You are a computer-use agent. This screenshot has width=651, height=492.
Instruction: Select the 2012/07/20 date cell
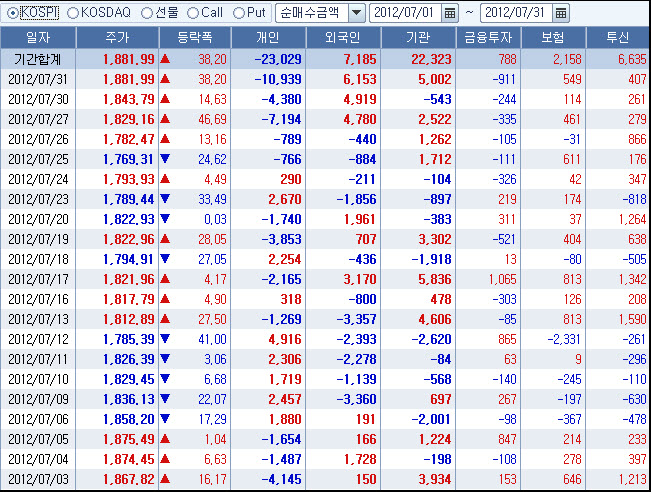click(38, 219)
